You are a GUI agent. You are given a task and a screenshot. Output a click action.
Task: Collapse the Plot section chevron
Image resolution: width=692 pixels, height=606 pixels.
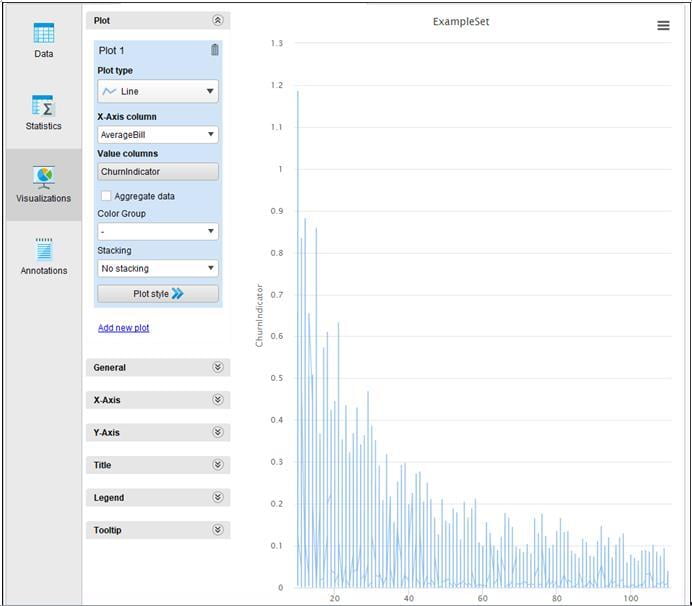click(x=218, y=20)
